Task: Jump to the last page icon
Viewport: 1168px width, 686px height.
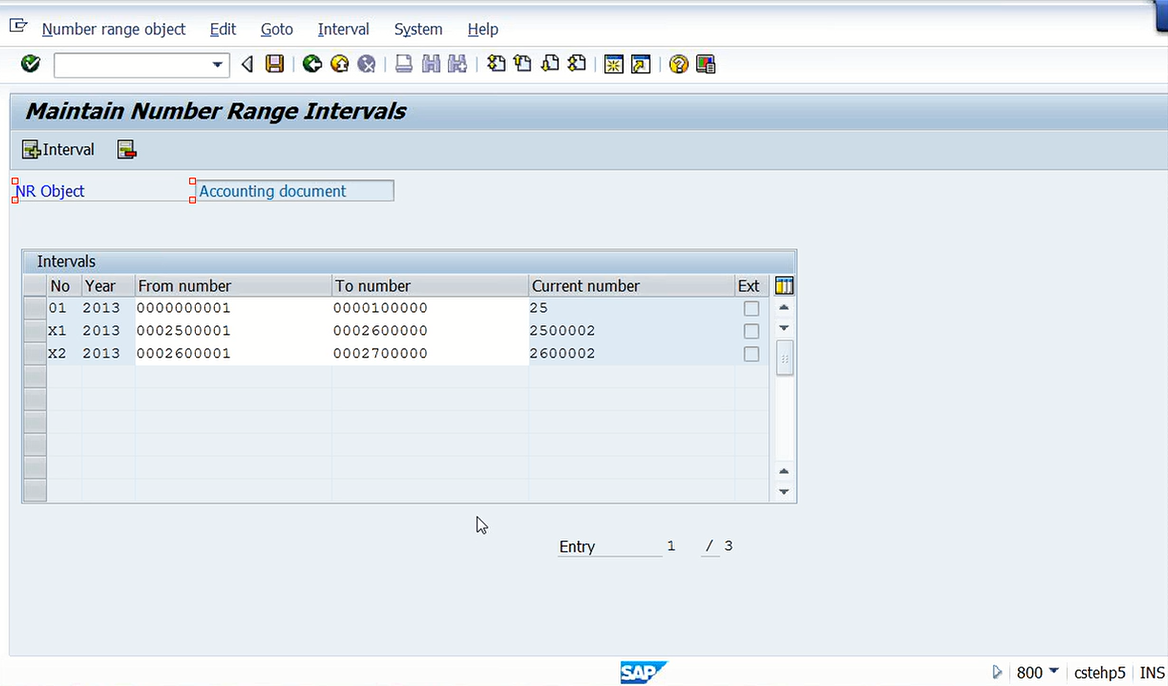Action: pos(577,64)
